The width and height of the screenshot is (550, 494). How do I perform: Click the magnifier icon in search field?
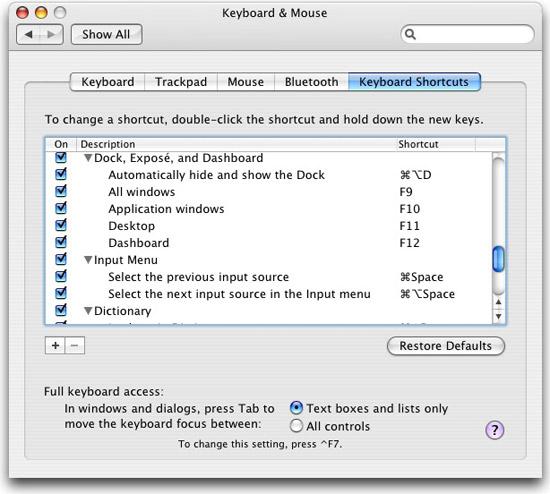click(x=410, y=34)
